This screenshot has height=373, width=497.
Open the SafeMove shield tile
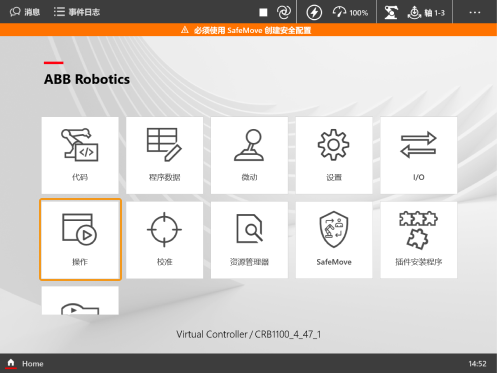point(334,240)
